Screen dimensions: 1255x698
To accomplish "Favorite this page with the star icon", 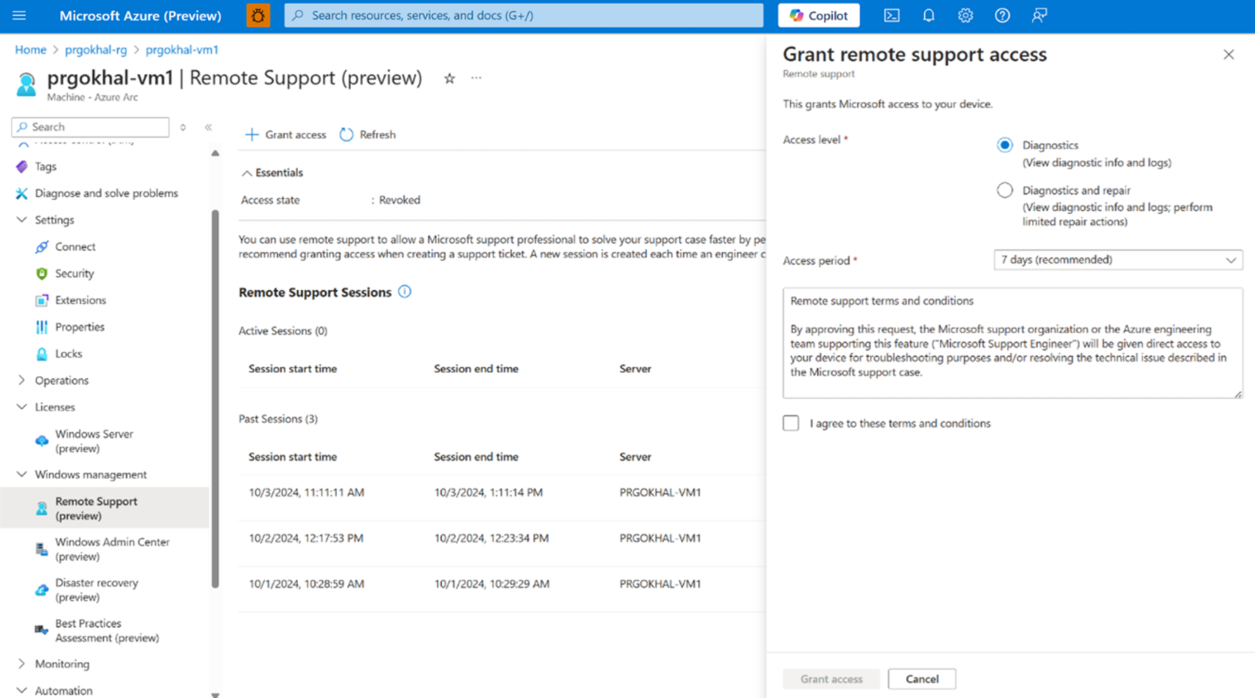I will click(449, 78).
